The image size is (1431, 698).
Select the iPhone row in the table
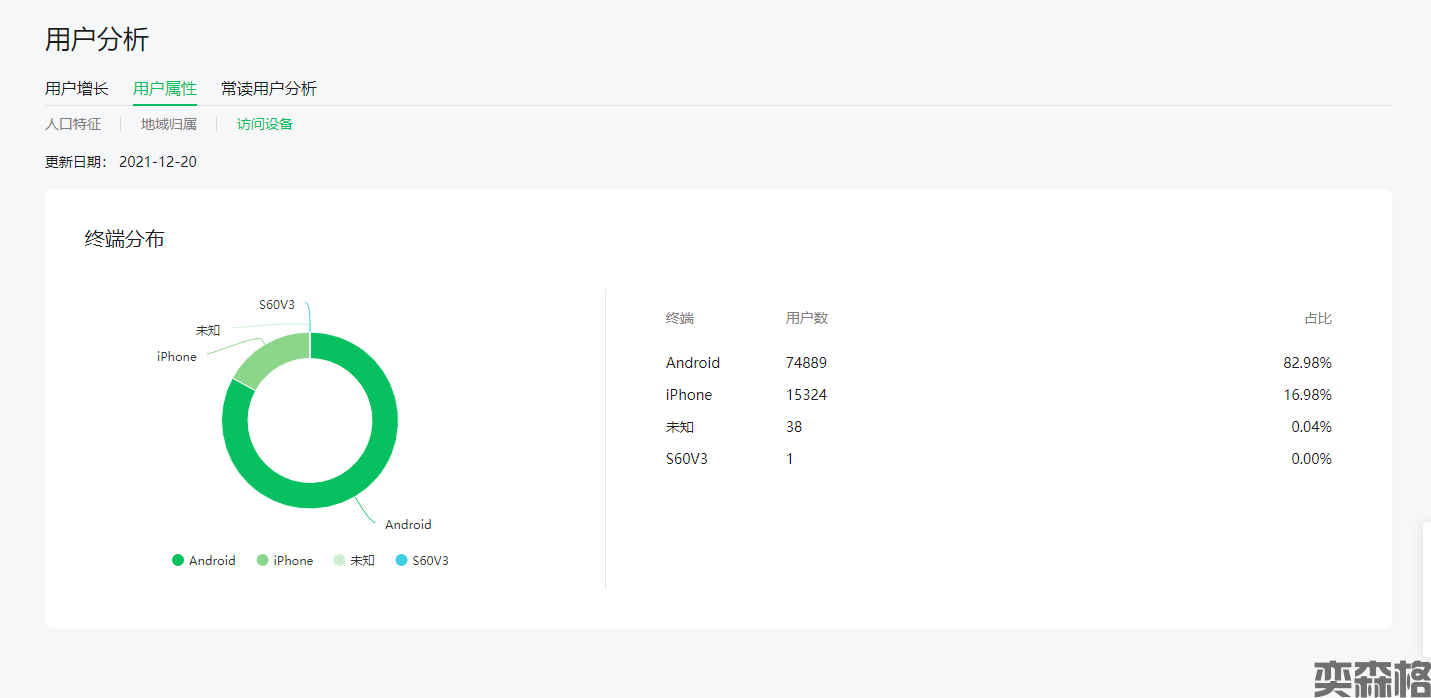pos(689,395)
